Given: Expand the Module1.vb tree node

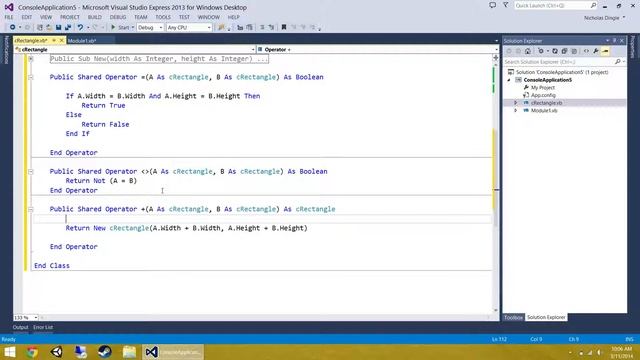Looking at the screenshot, I should click(x=516, y=111).
